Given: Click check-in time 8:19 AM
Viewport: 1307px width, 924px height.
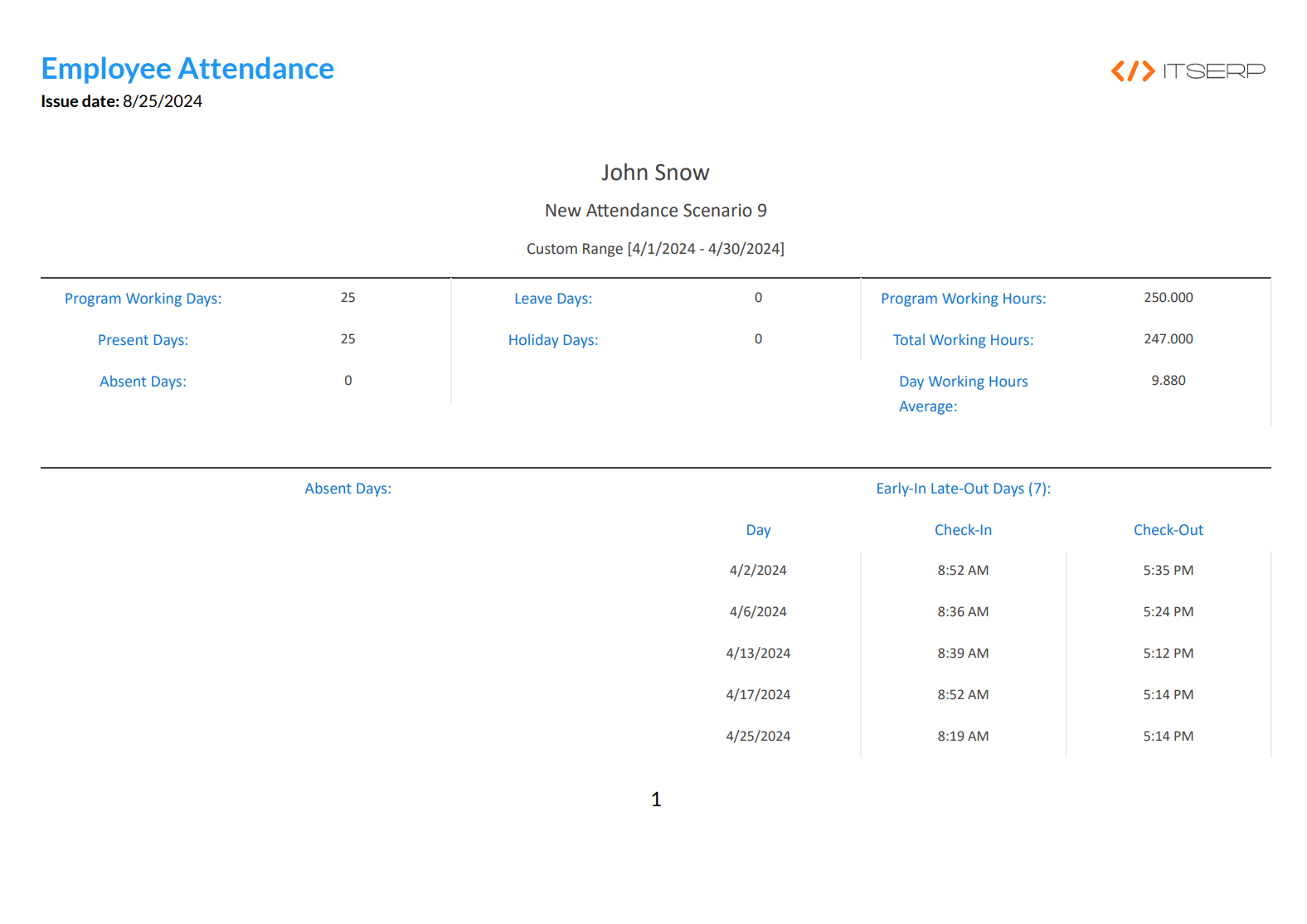Looking at the screenshot, I should (964, 737).
